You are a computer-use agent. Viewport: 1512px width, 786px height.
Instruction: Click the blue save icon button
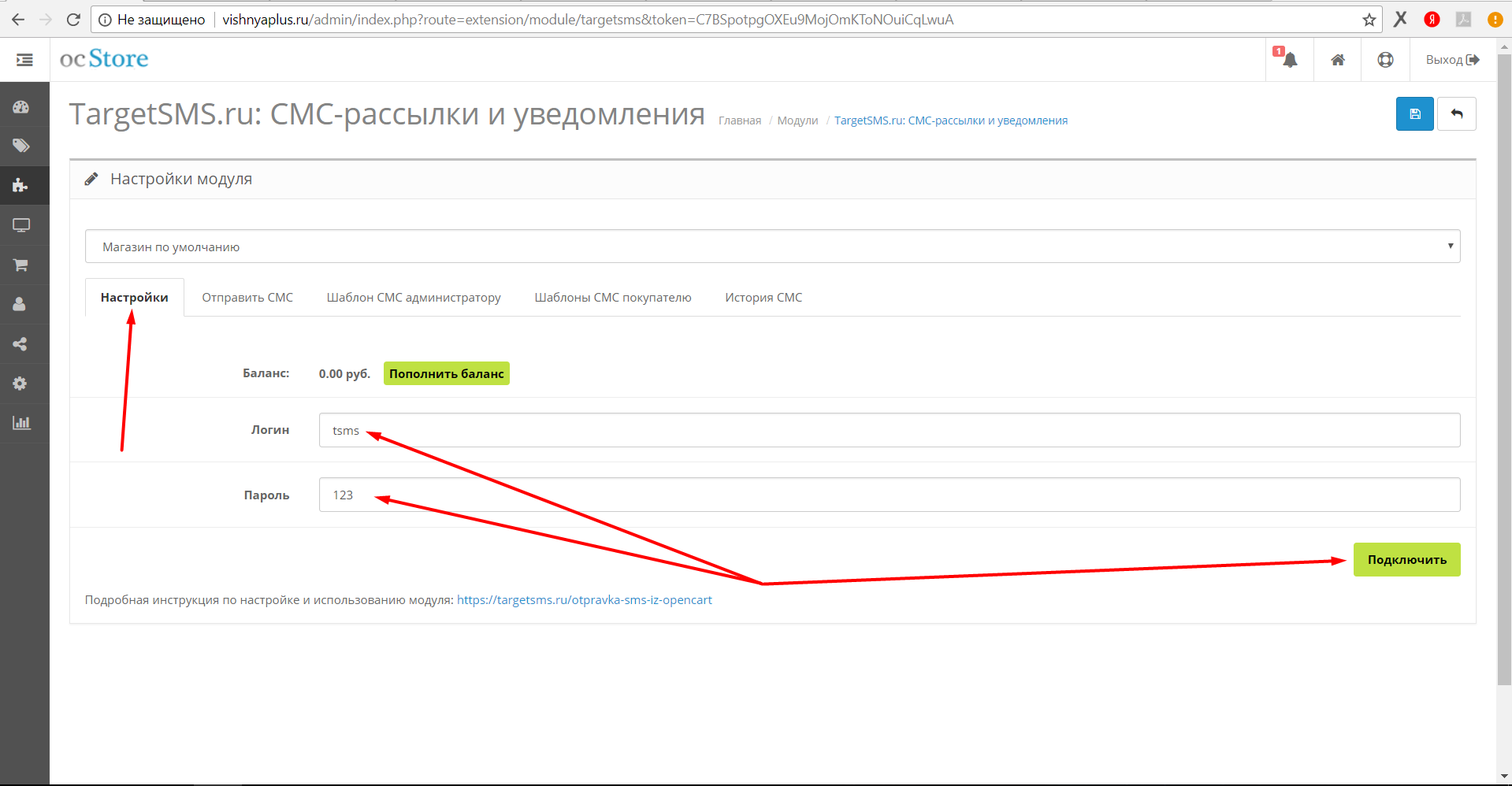point(1414,114)
